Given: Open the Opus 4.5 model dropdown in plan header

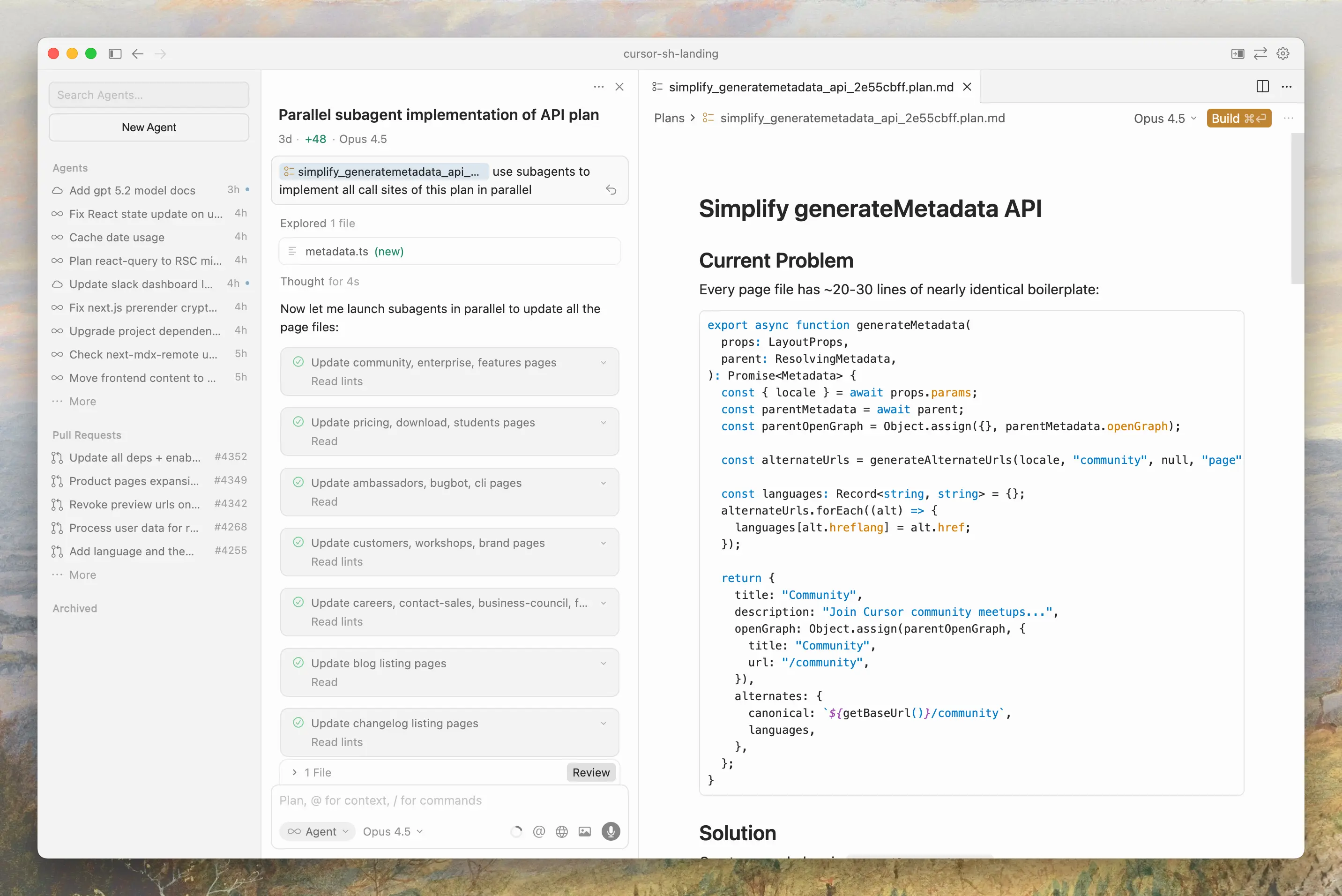Looking at the screenshot, I should point(1164,118).
